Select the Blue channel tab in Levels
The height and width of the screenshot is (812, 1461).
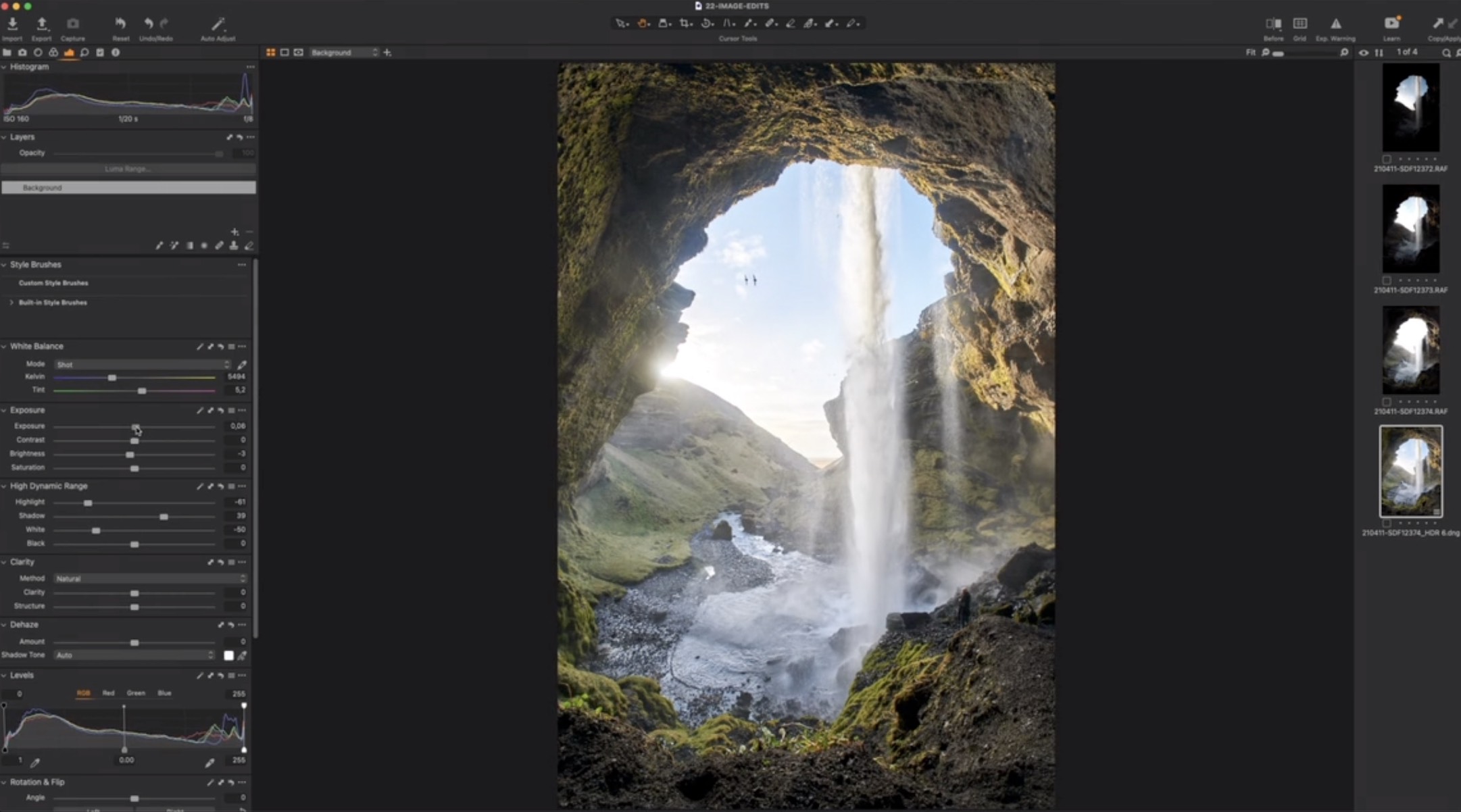(164, 693)
